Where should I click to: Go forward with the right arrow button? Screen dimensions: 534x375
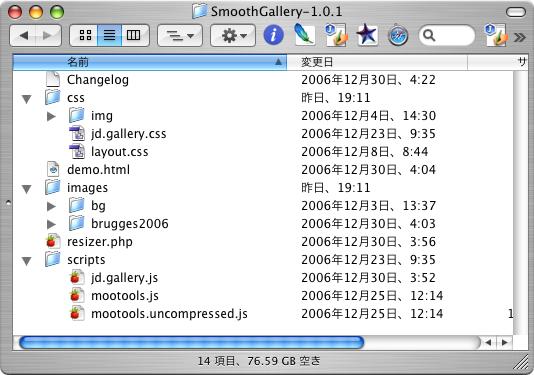point(48,35)
